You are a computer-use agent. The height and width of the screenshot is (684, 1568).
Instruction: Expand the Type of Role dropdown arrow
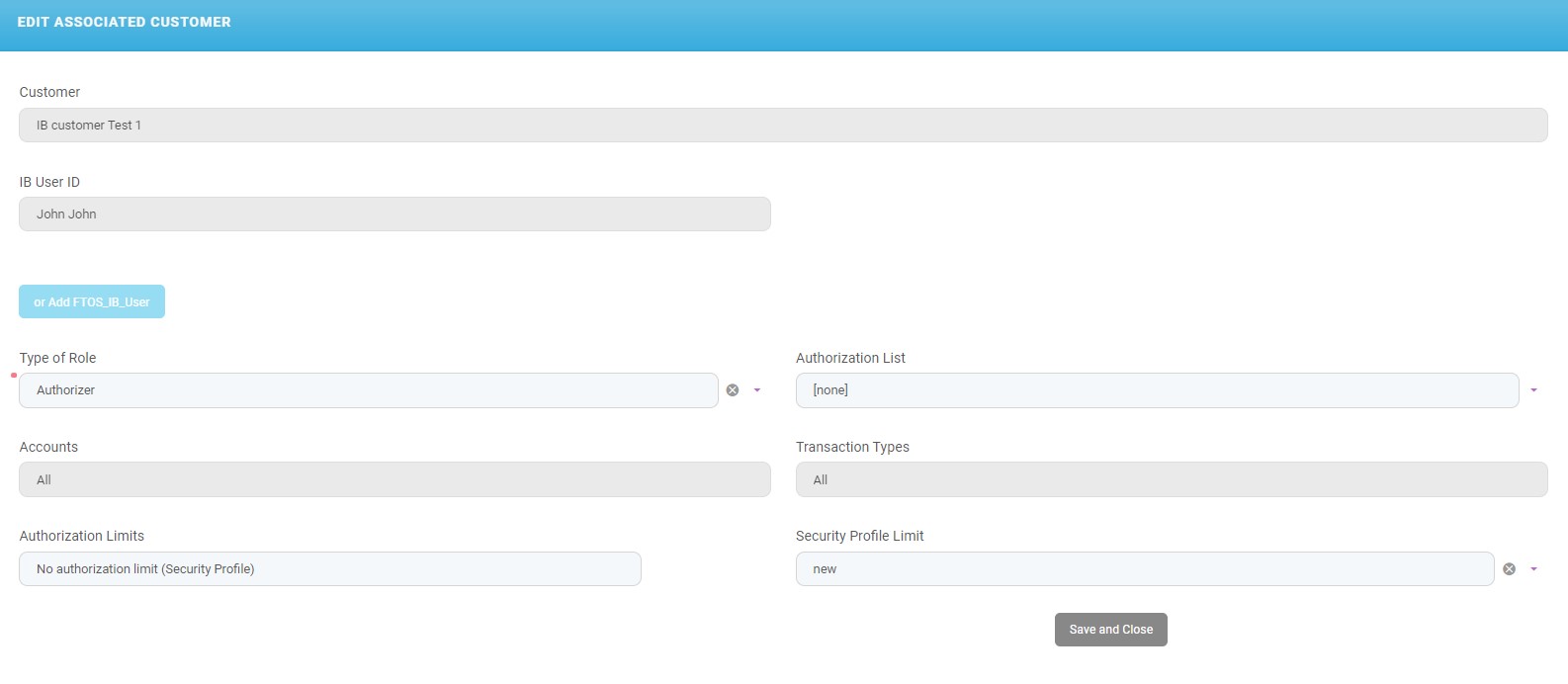pyautogui.click(x=757, y=390)
